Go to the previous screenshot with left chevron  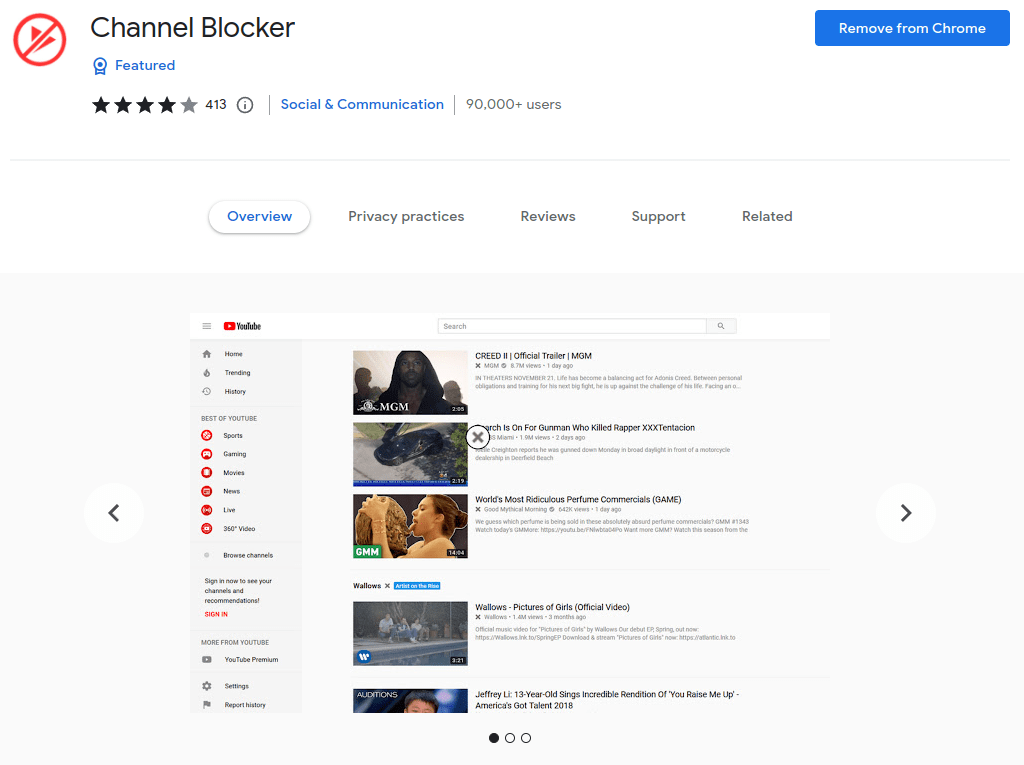114,513
